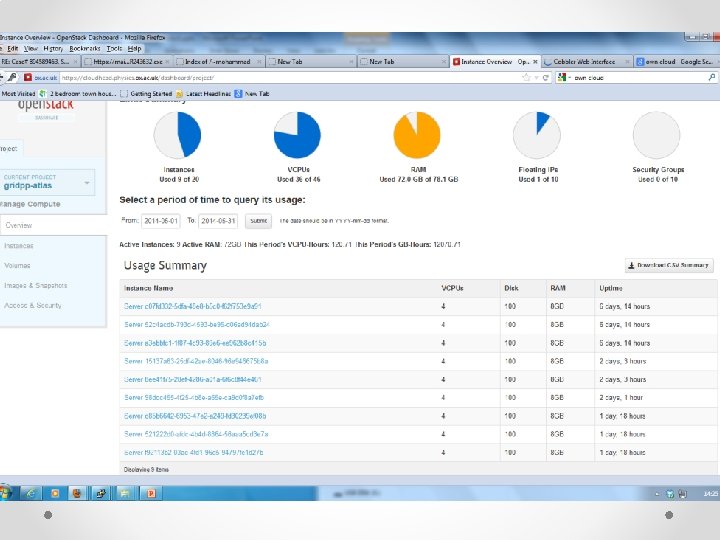Open the New Tab bookmark in bookmarks toolbar

[252, 94]
